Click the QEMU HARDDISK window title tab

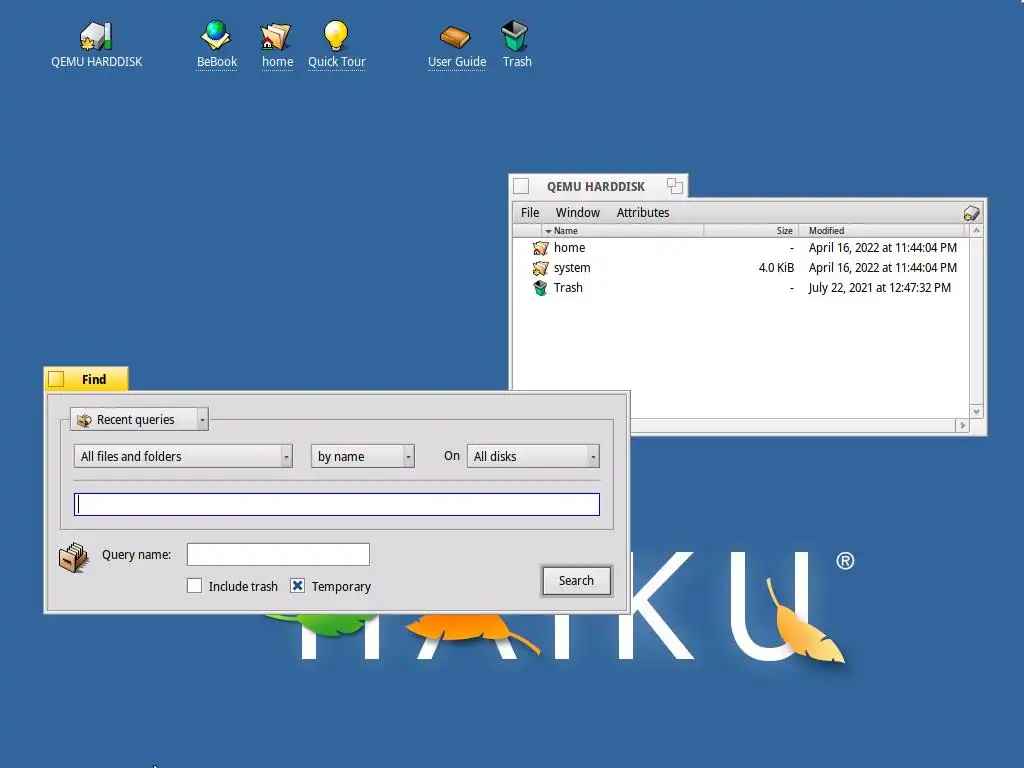coord(598,186)
